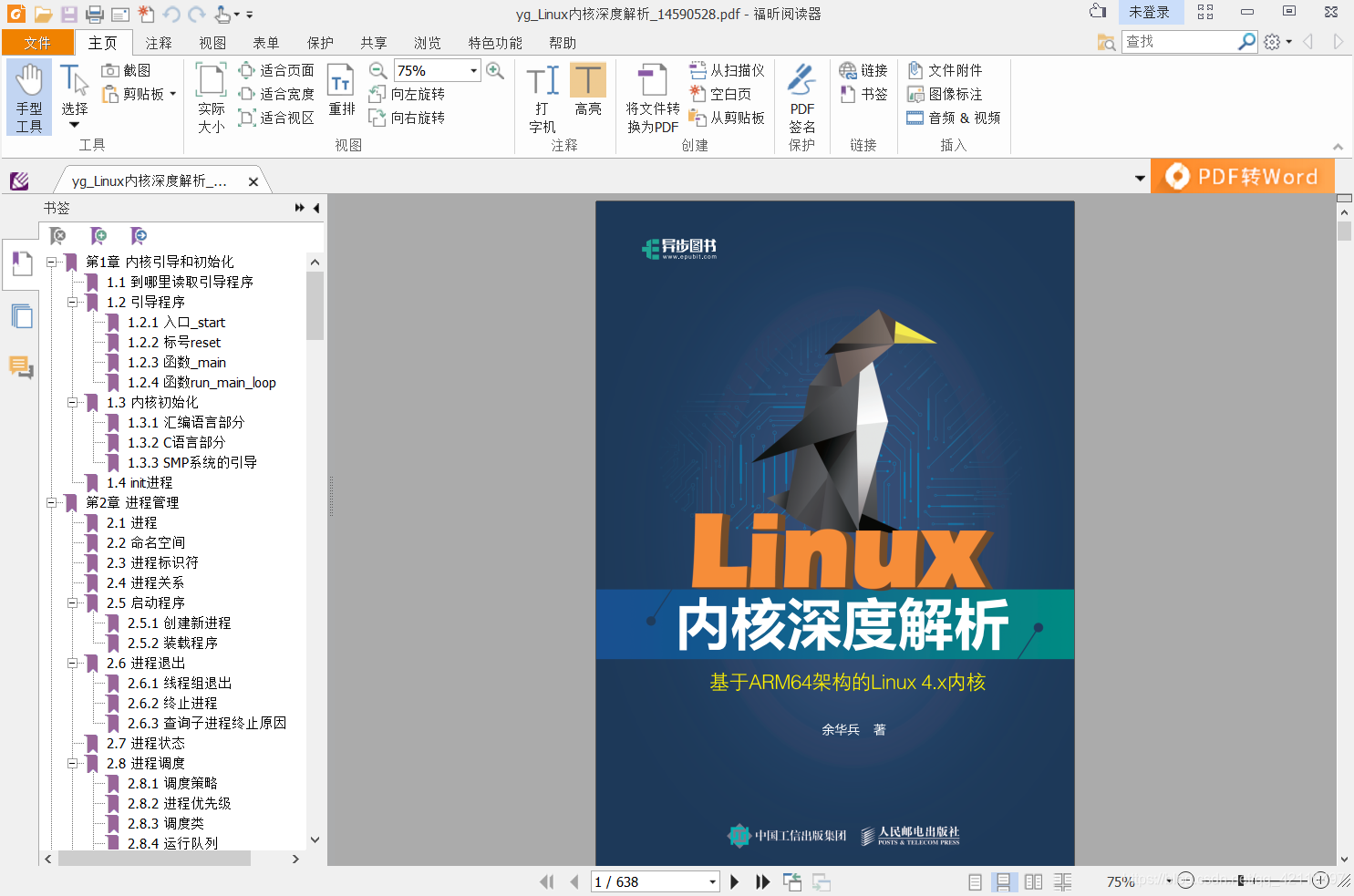Viewport: 1354px width, 896px height.
Task: Open the clipboard (剪贴板) dropdown arrow
Action: pyautogui.click(x=172, y=94)
